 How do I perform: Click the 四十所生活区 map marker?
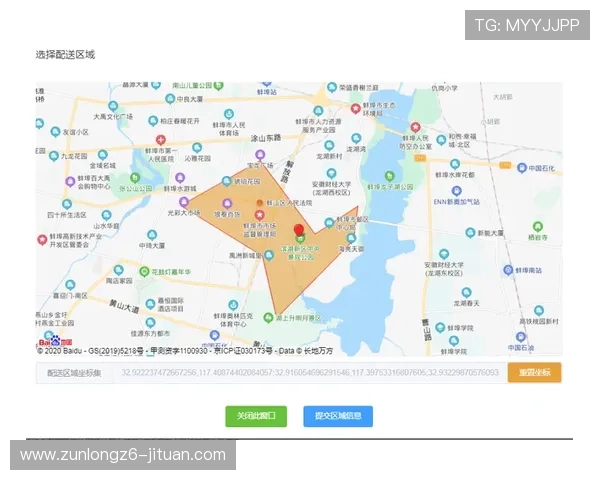[x=67, y=204]
